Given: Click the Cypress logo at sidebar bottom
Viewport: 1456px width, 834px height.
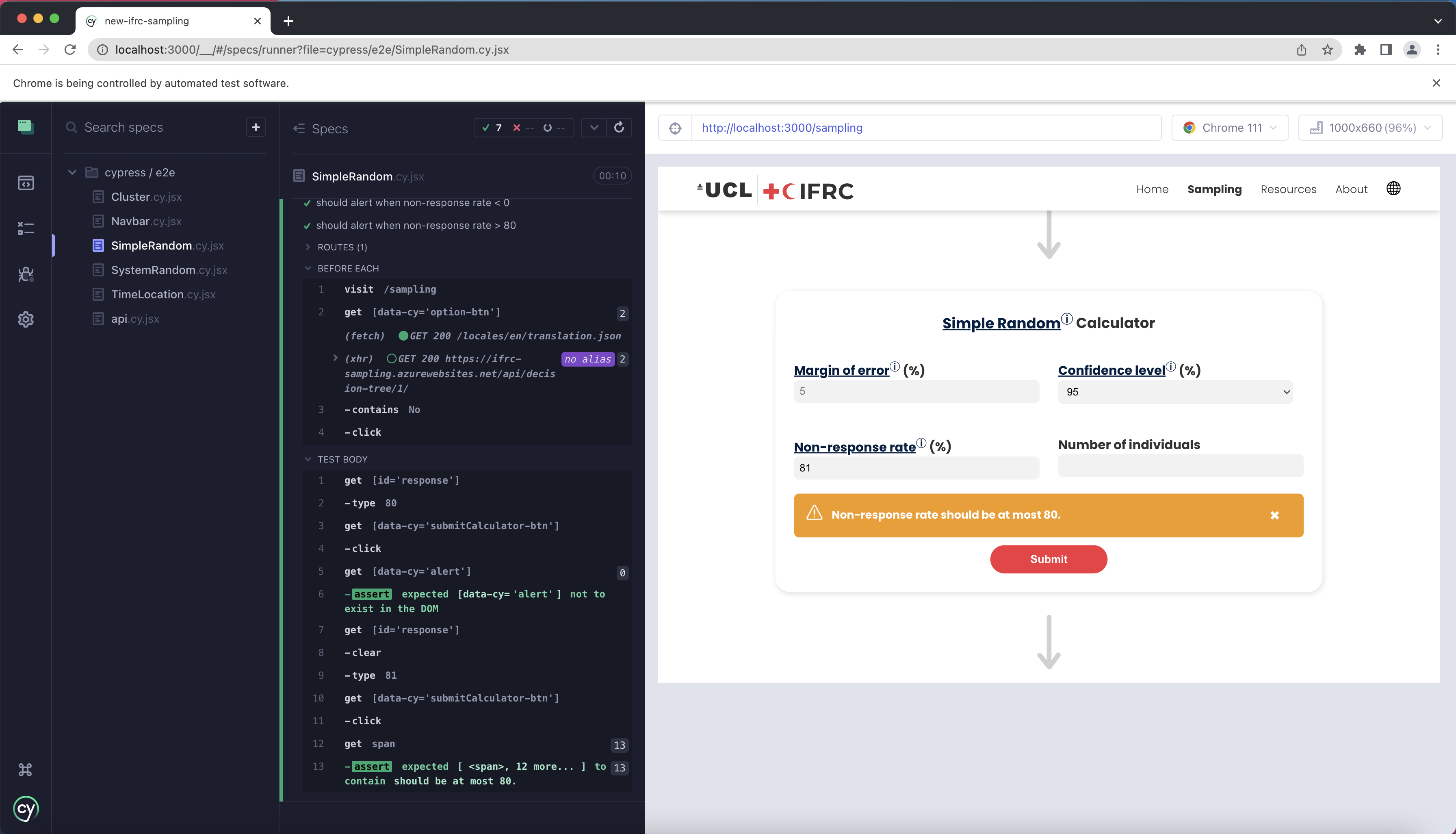Looking at the screenshot, I should 26,809.
